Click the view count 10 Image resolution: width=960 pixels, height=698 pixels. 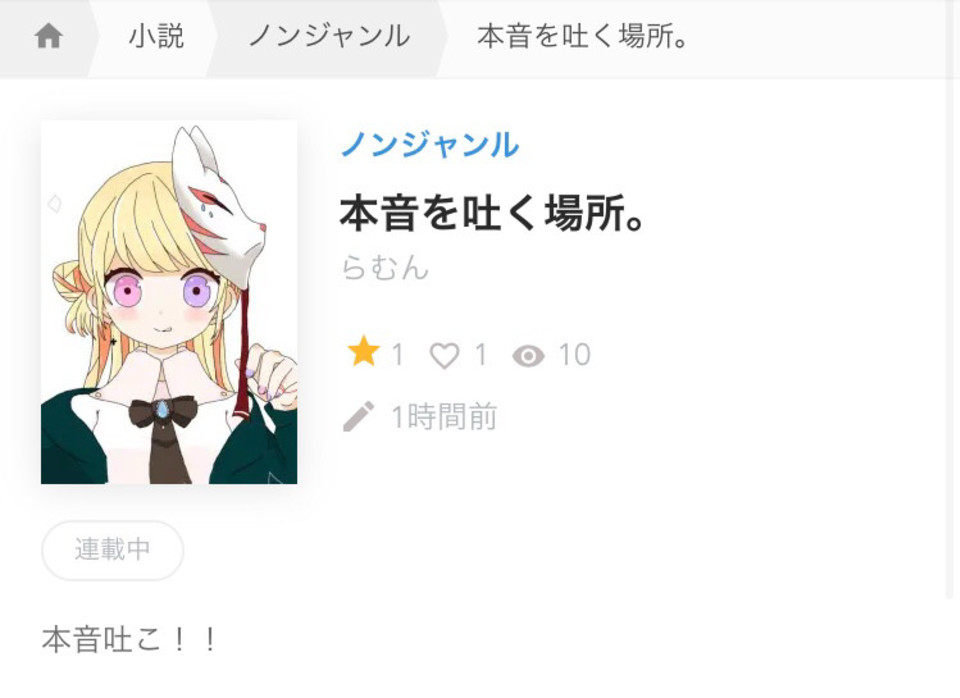tap(574, 355)
